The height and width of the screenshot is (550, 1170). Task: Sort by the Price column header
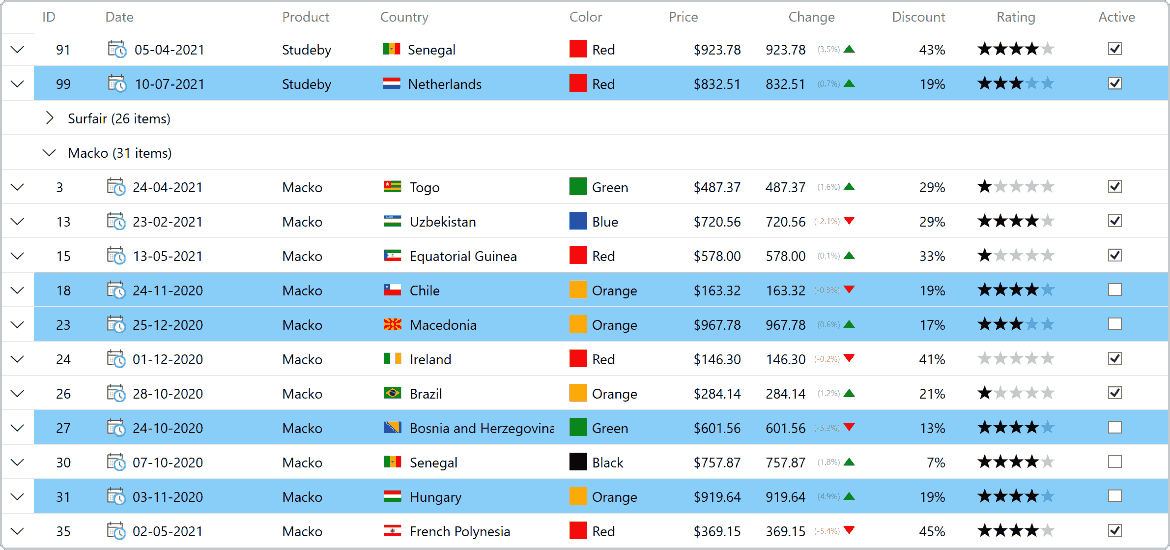click(x=683, y=17)
